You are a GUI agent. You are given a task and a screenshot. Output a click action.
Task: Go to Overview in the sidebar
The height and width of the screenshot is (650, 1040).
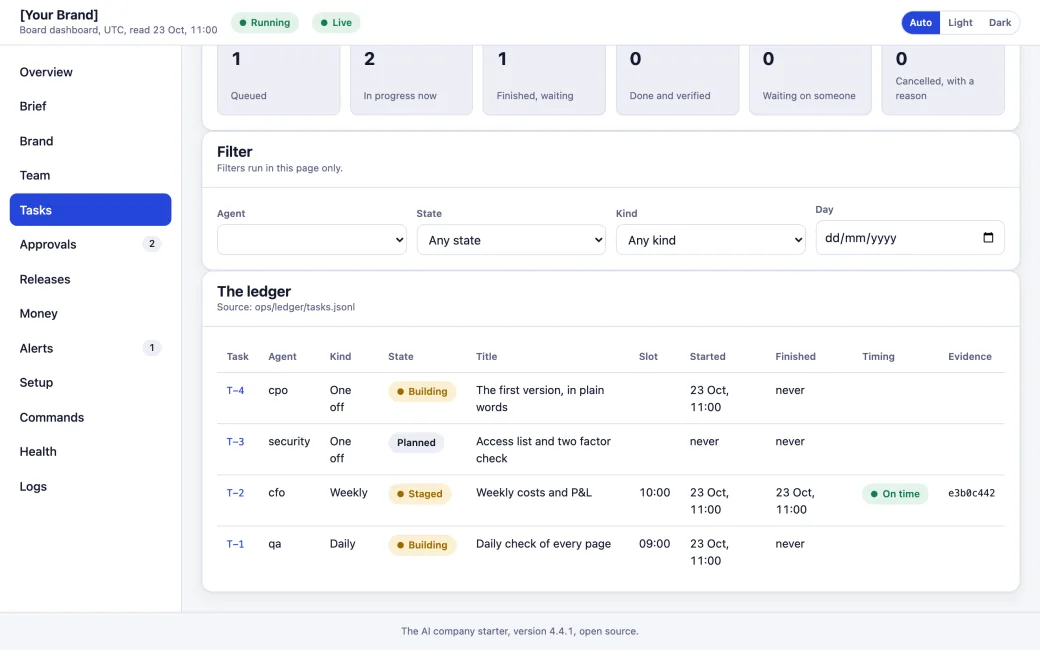[90, 72]
